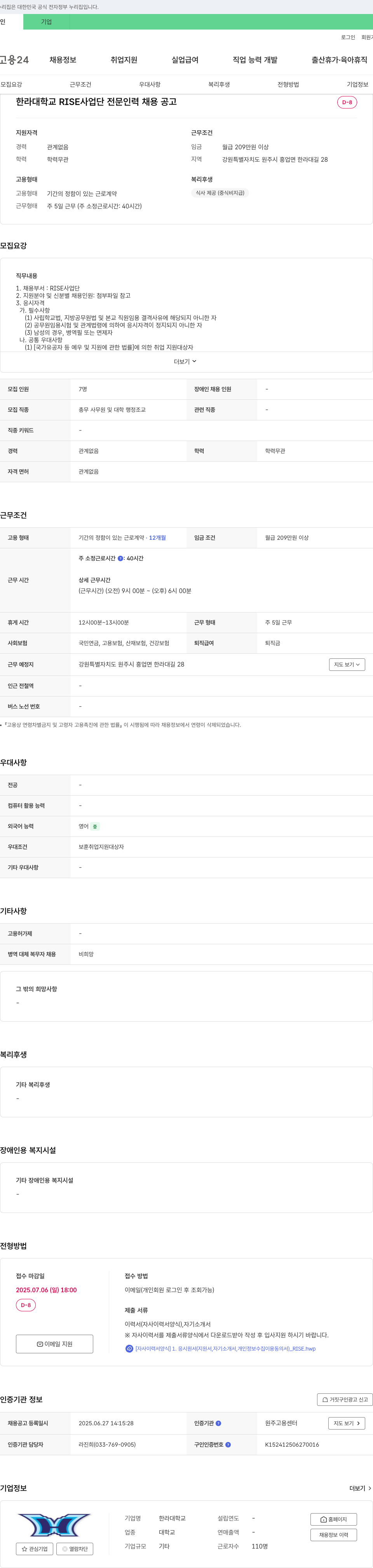Open the 실업급여 menu
The height and width of the screenshot is (1568, 373).
tap(185, 59)
